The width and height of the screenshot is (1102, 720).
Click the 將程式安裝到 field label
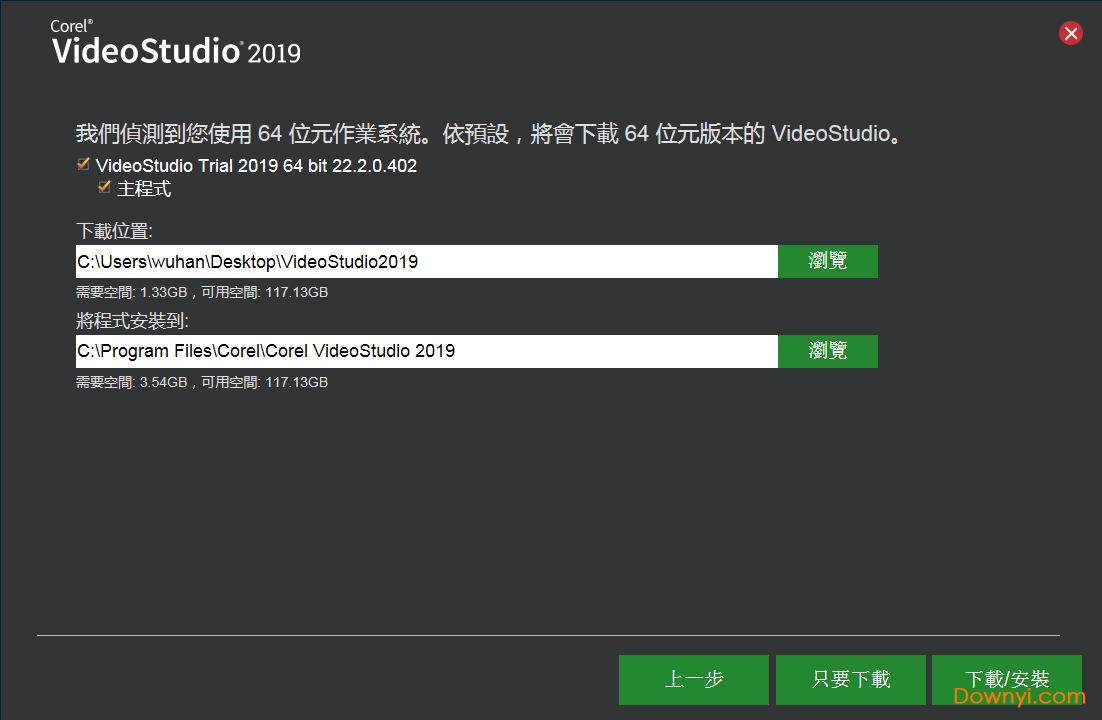click(x=132, y=321)
